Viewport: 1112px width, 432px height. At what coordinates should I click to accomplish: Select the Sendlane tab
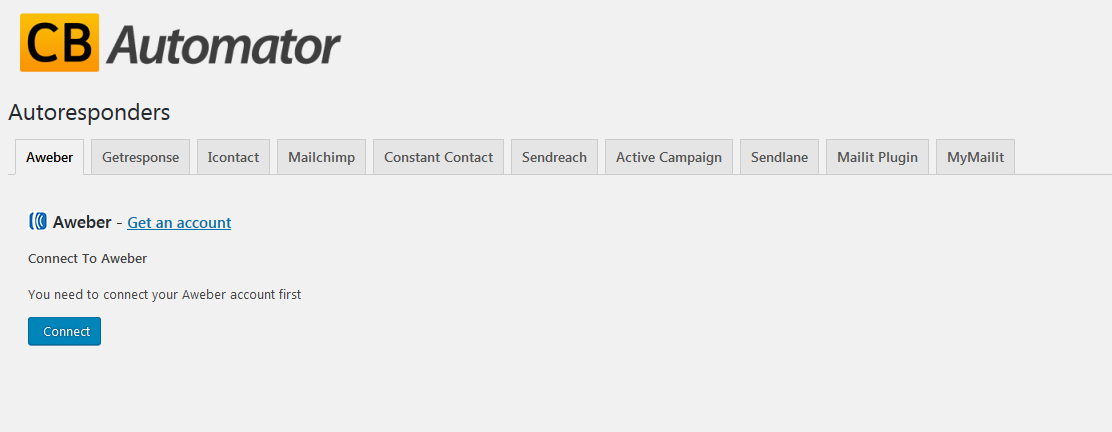pos(779,157)
